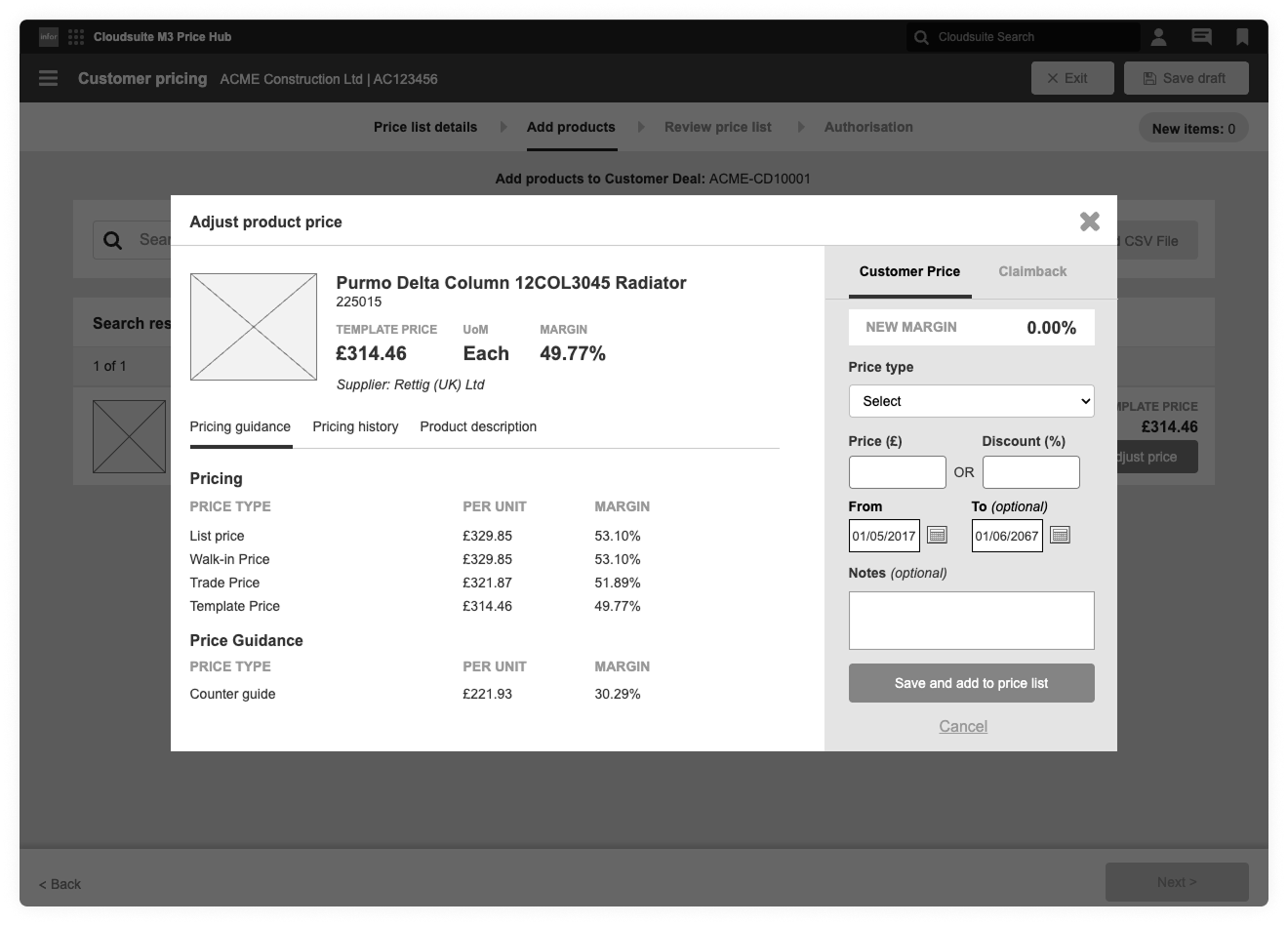Viewport: 1288px width, 926px height.
Task: Click the New items counter badge
Action: pos(1193,129)
